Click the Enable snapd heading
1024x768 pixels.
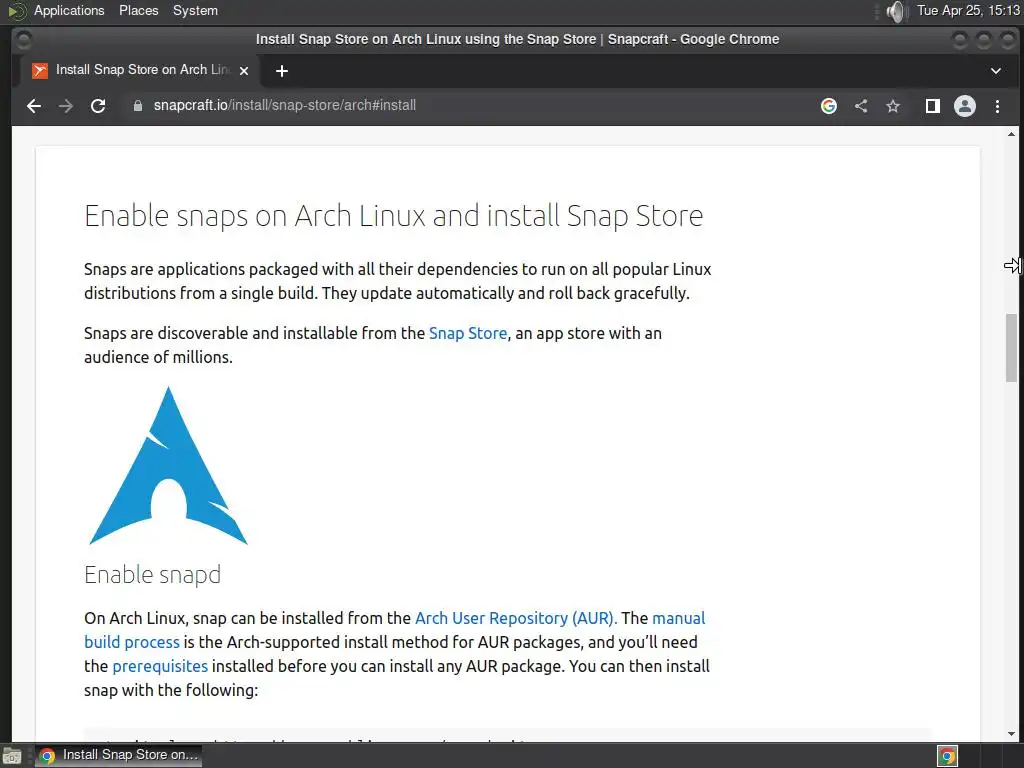153,575
